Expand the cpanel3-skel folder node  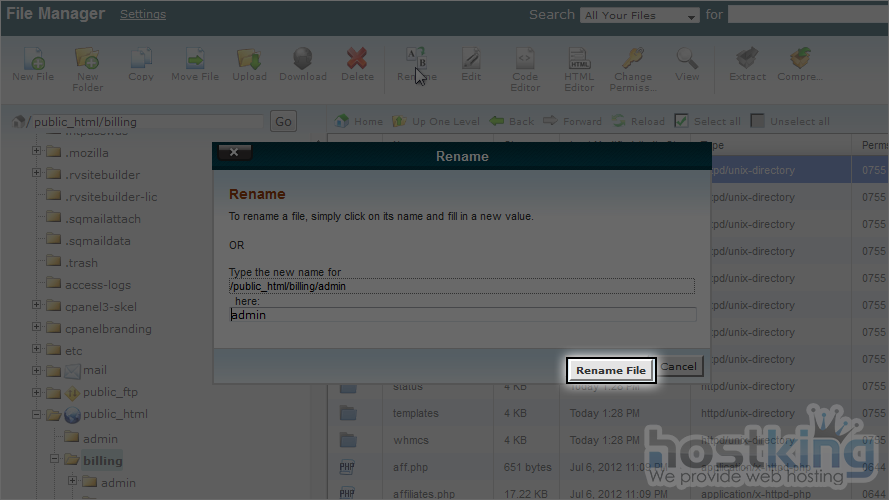[37, 306]
